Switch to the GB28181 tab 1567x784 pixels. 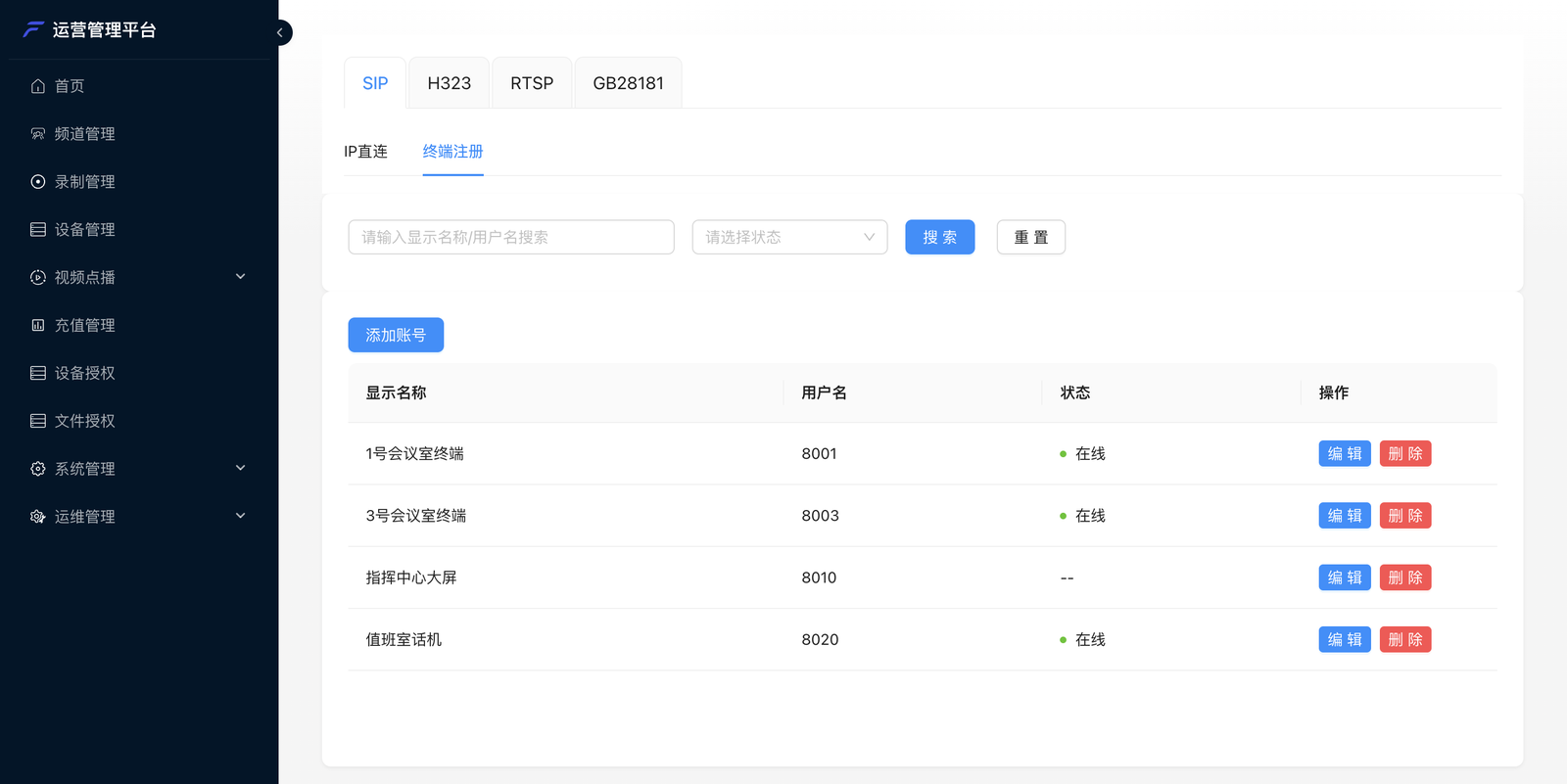[629, 83]
